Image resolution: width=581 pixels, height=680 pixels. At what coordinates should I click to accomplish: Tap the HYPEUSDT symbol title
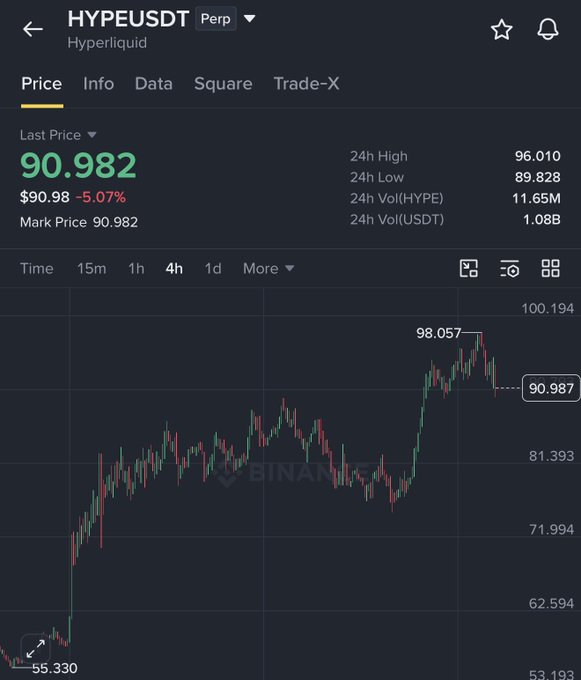pos(128,19)
